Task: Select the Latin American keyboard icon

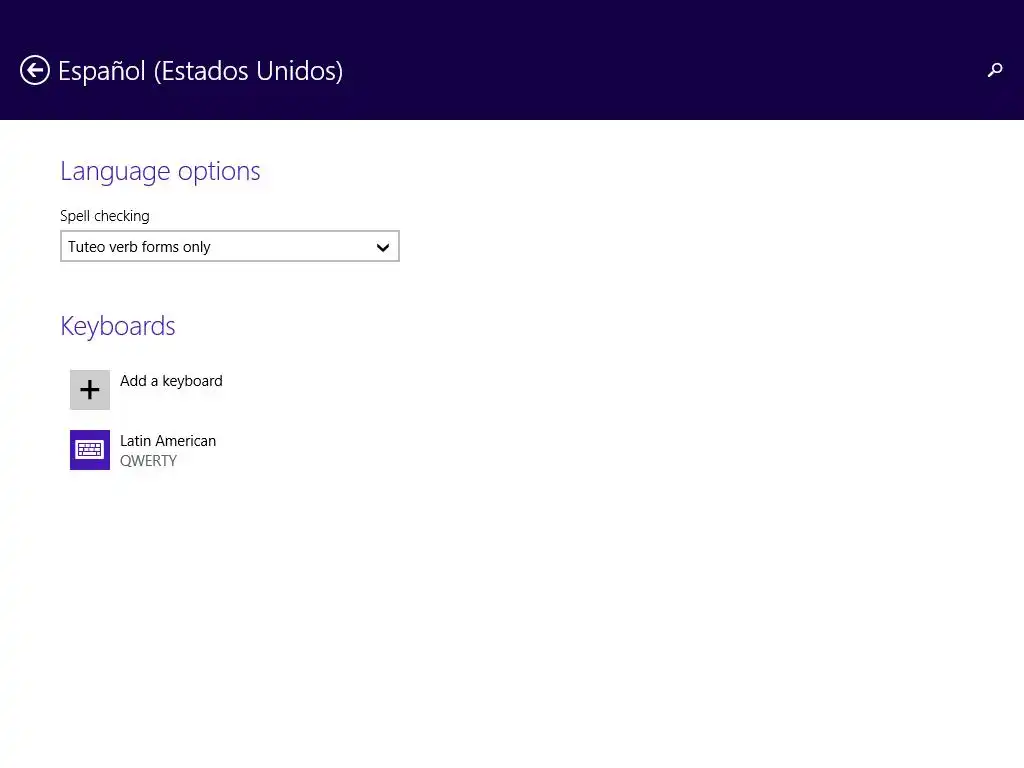Action: click(90, 450)
